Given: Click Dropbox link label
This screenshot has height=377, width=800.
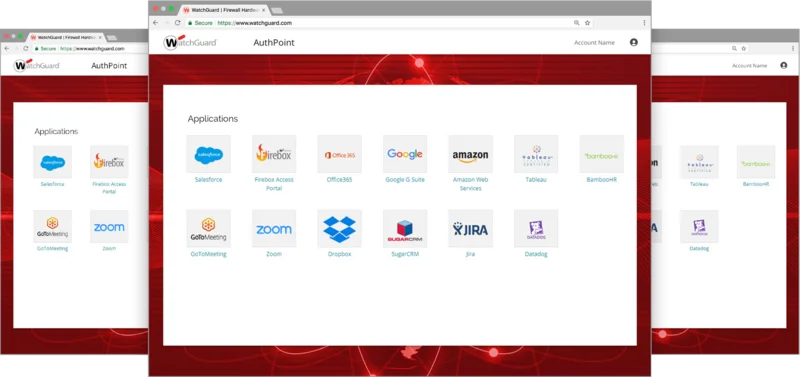Looking at the screenshot, I should (339, 254).
